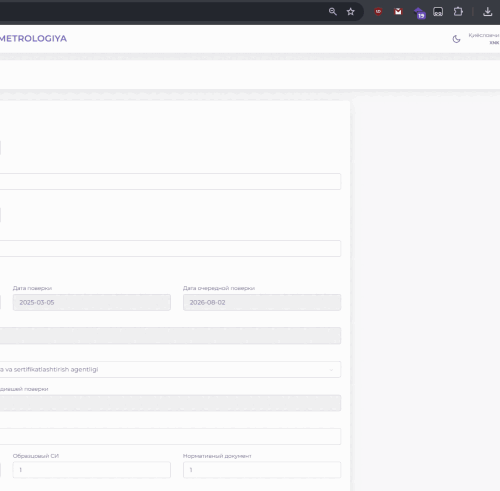Click the browser zoom magnifier icon
This screenshot has height=491, width=500.
point(333,12)
